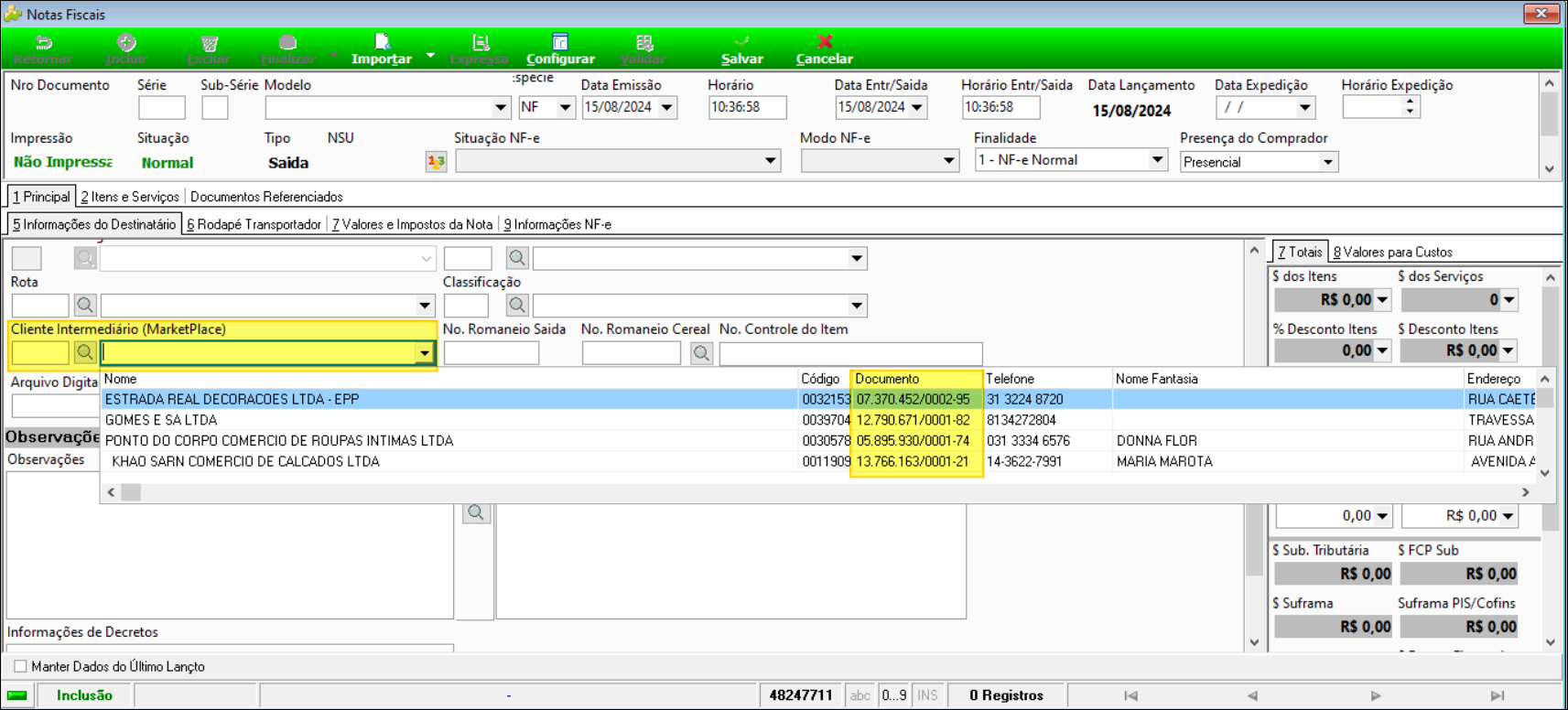
Task: Open the Espécie NF dropdown
Action: click(566, 107)
